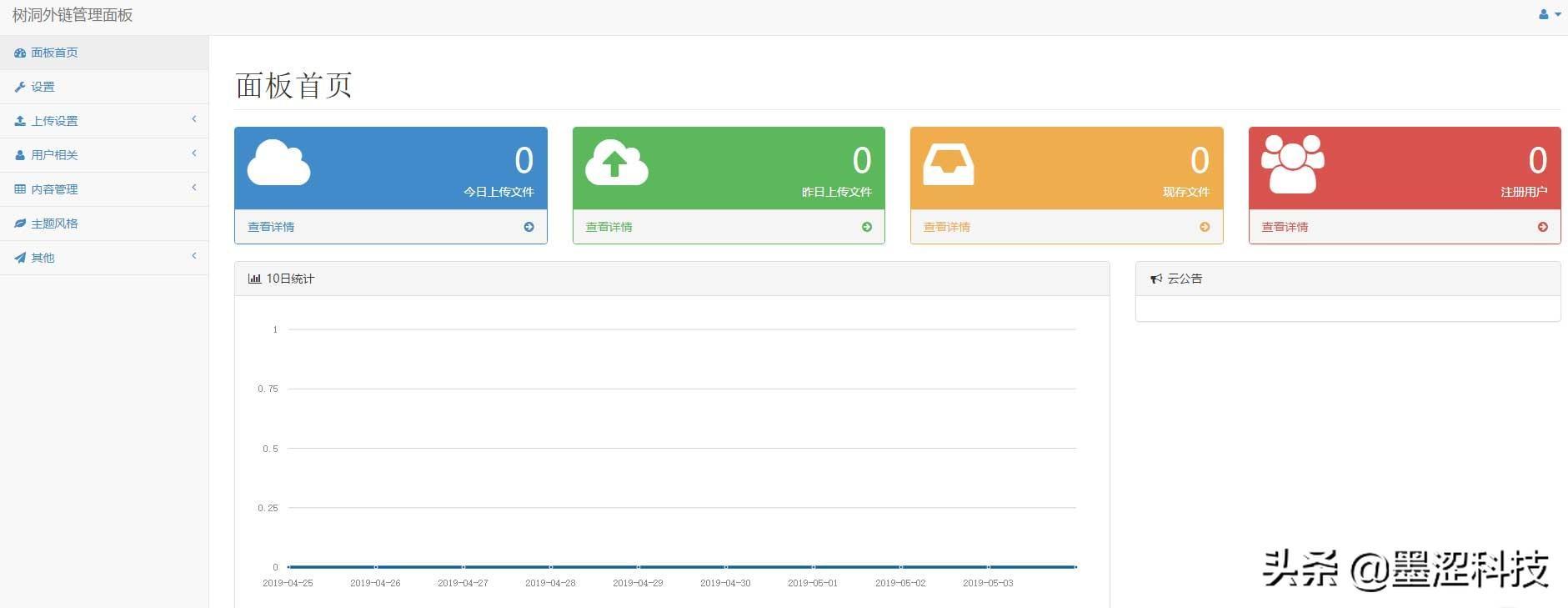Click the bar chart icon beside 10日统计
Screen dimensions: 1568x608
tap(254, 279)
